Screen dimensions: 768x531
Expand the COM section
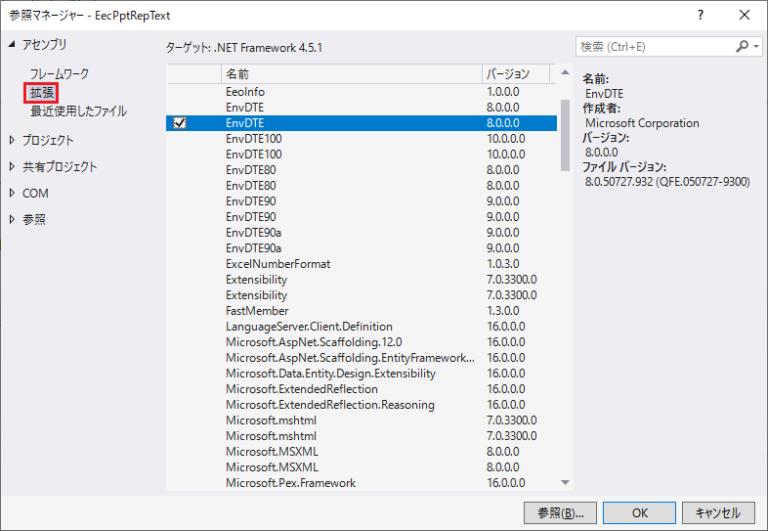[x=12, y=193]
